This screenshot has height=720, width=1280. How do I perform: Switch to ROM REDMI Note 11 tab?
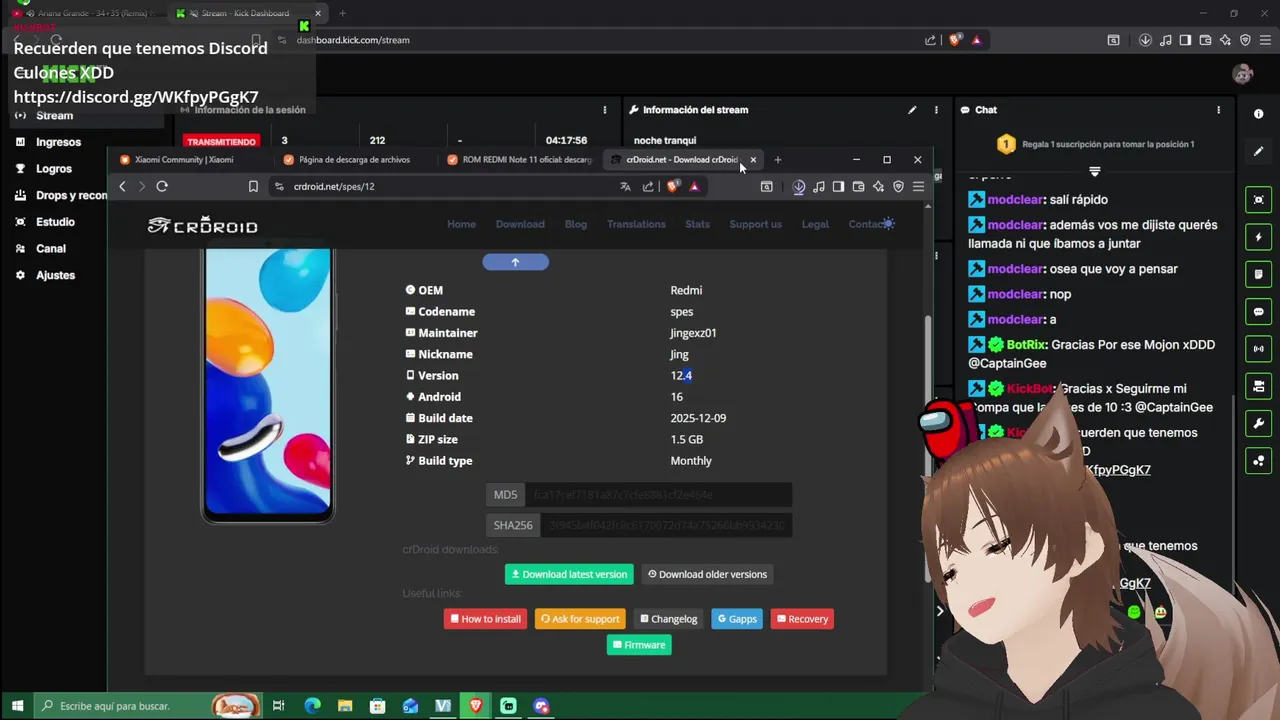[x=519, y=159]
